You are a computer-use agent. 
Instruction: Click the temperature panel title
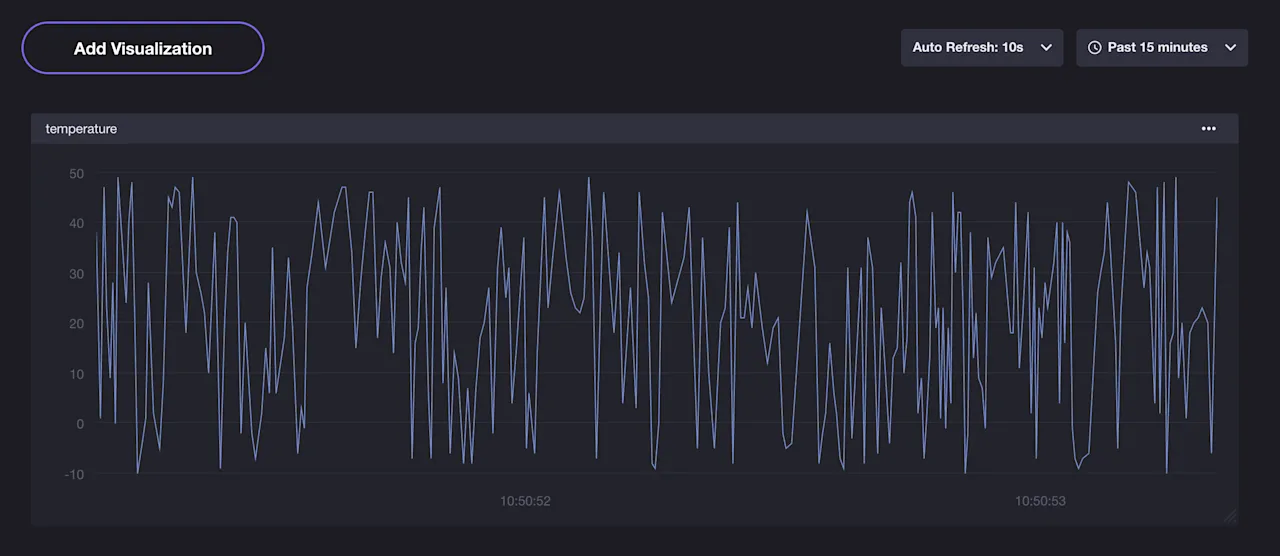81,129
